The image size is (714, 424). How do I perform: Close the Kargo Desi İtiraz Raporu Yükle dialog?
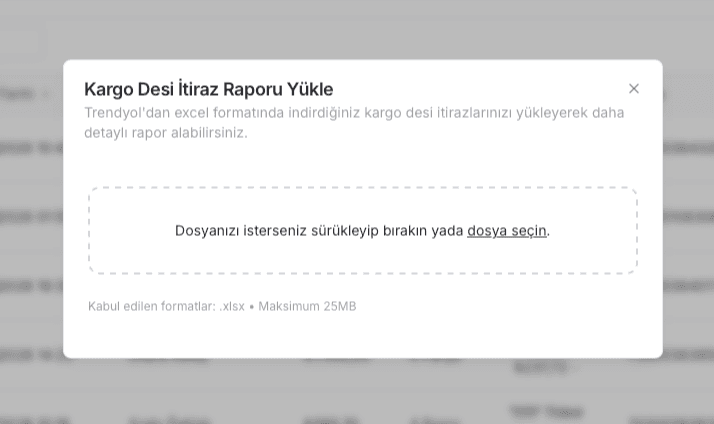pyautogui.click(x=633, y=89)
